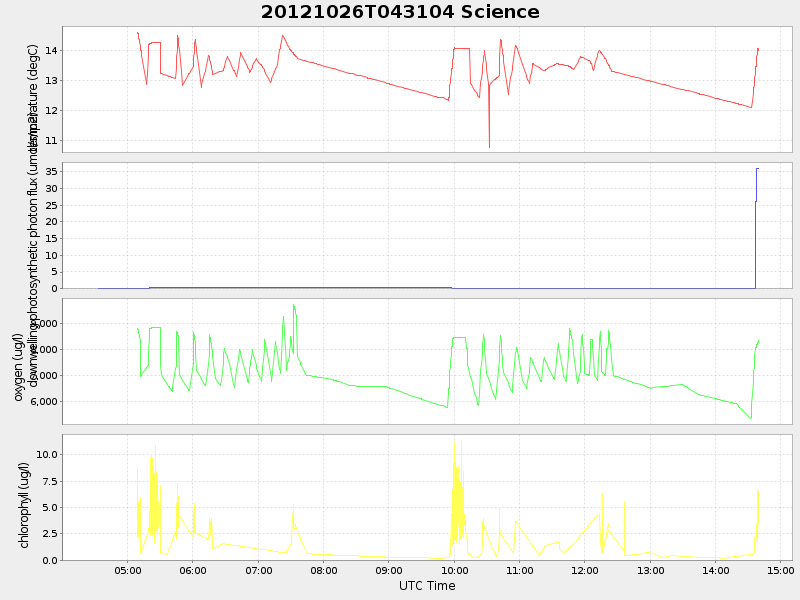This screenshot has width=800, height=600.
Task: Click the 13 tick on temperature axis
Action: 51,81
